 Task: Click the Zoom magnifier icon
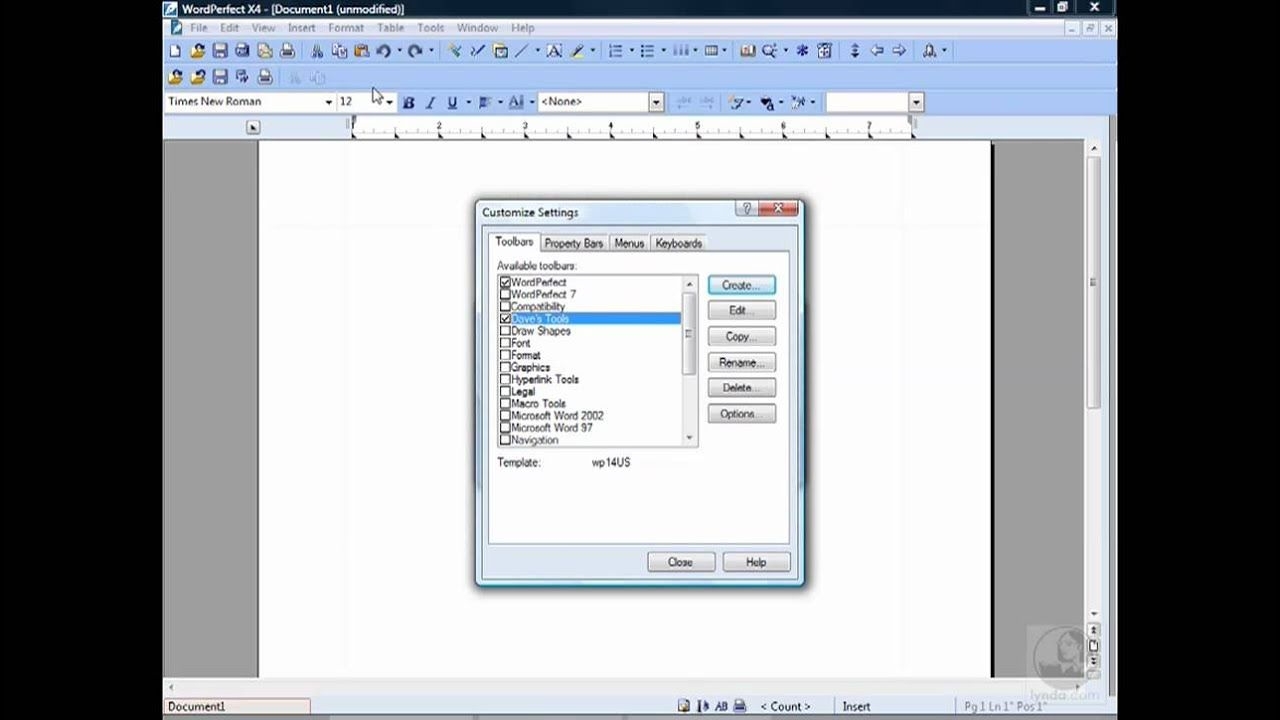point(770,51)
